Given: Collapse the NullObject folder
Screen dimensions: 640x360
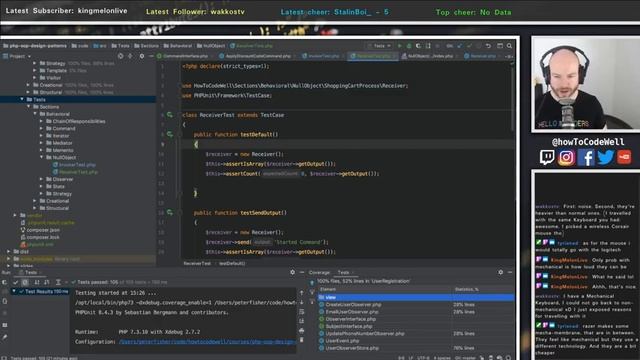Looking at the screenshot, I should 42,157.
